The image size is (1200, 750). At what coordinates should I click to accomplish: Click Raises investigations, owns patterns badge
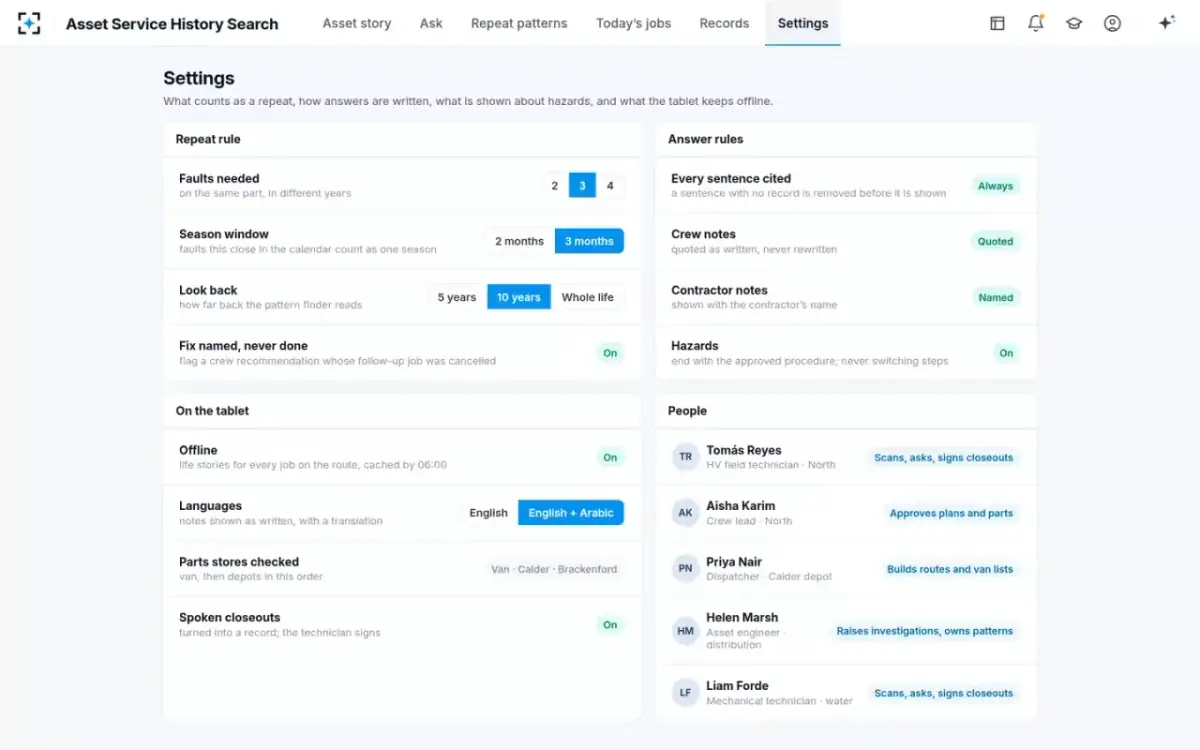click(x=925, y=631)
